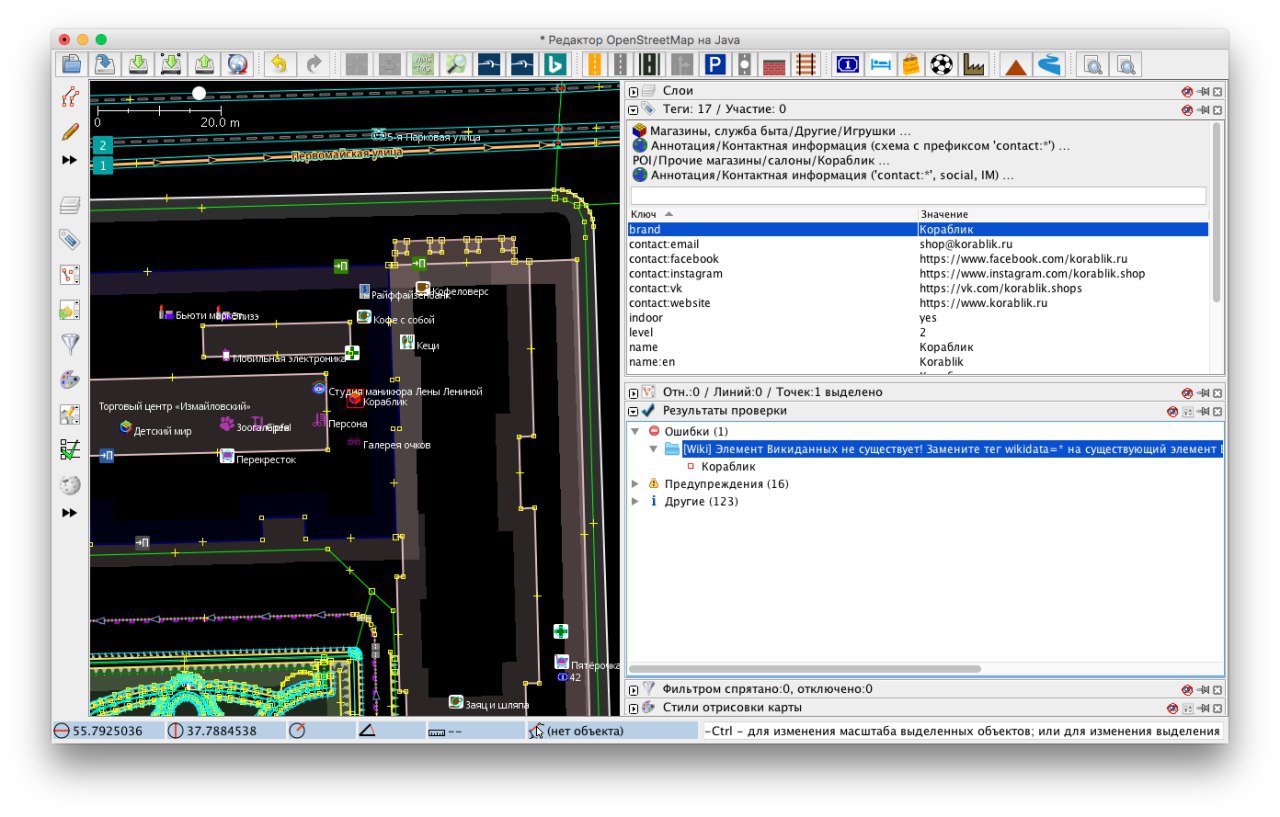This screenshot has height=817, width=1280.
Task: Click the map scale slider handle
Action: [x=199, y=93]
